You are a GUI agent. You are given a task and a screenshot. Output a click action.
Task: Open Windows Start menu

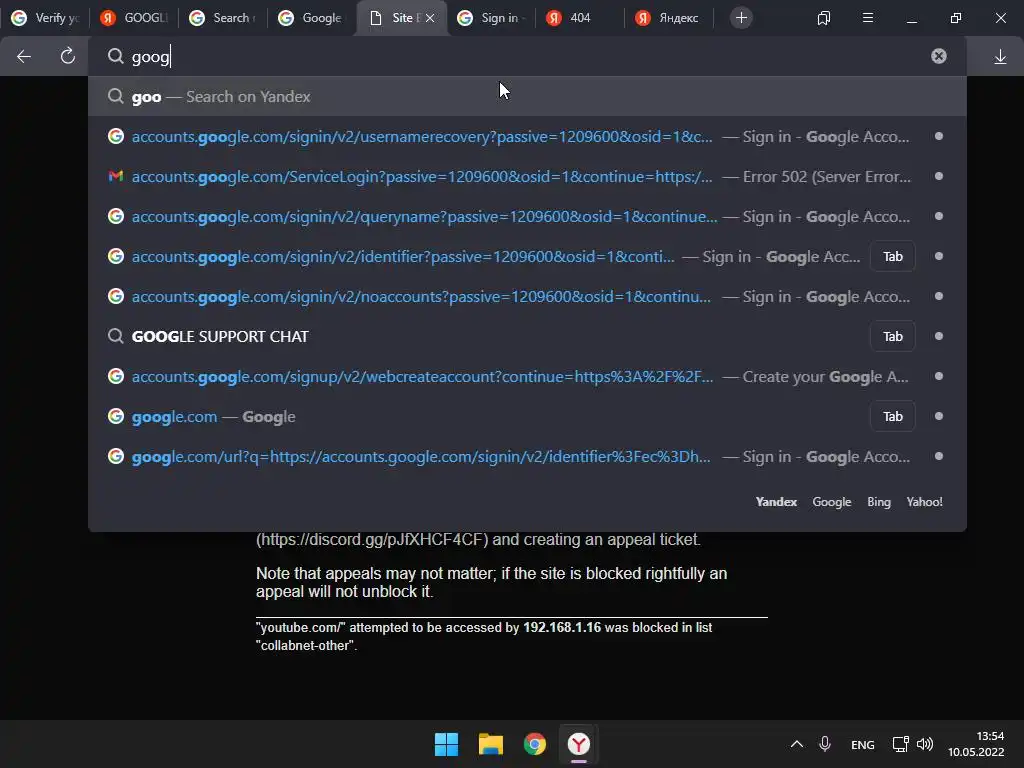(x=447, y=744)
